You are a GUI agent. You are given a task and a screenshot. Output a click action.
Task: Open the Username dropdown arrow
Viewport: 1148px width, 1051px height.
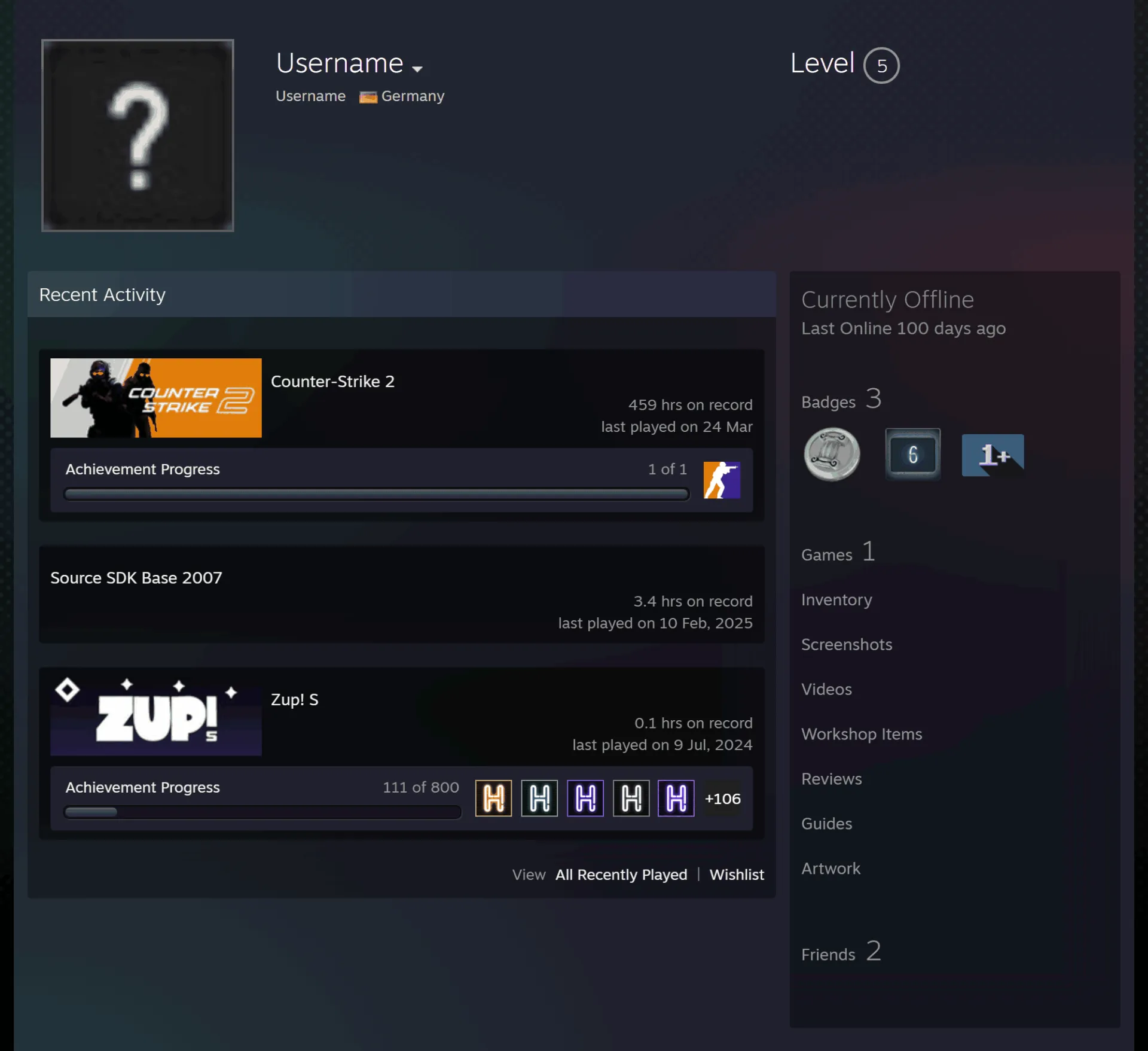(x=417, y=69)
